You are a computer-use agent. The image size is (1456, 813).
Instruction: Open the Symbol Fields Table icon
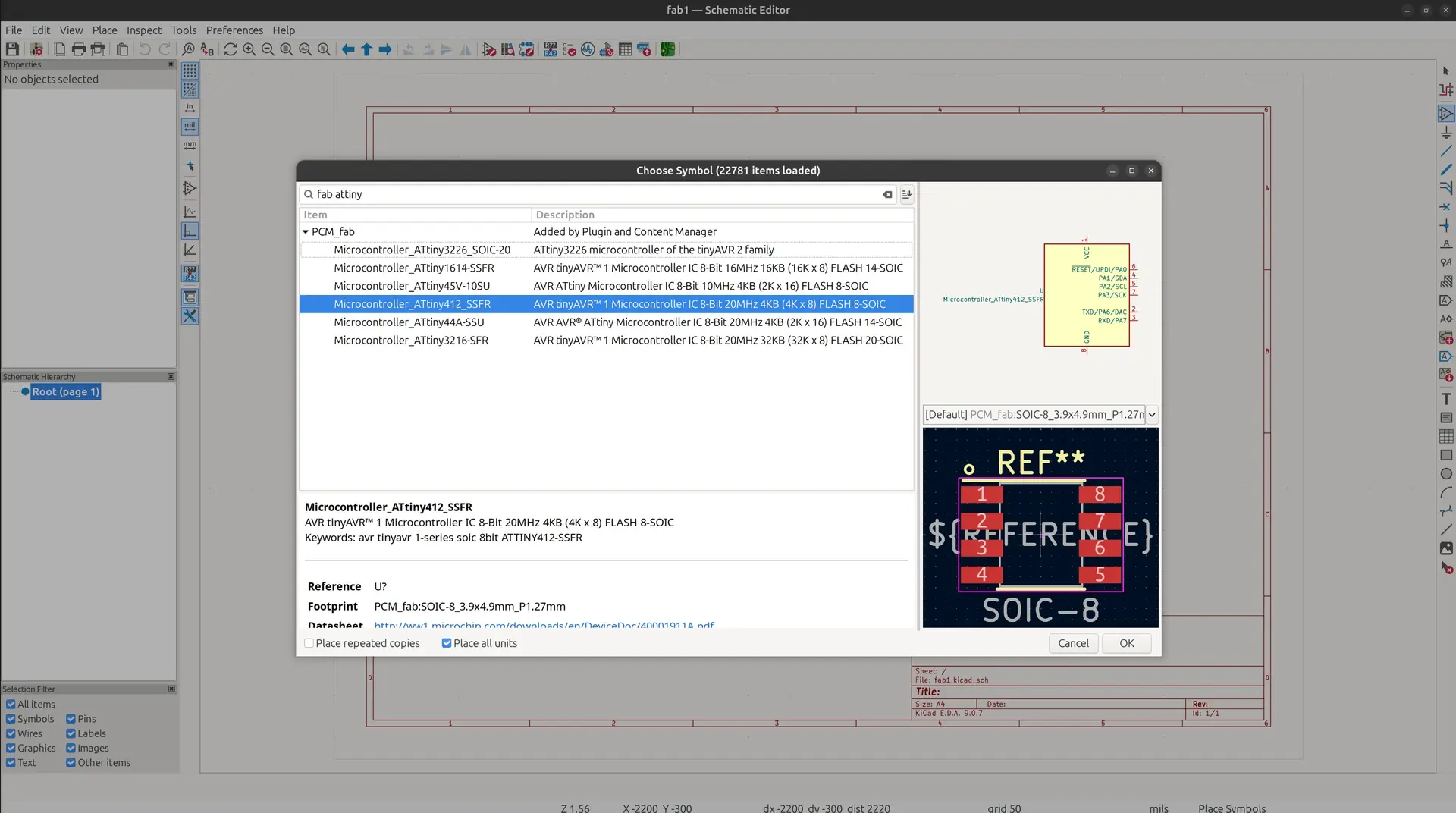625,49
